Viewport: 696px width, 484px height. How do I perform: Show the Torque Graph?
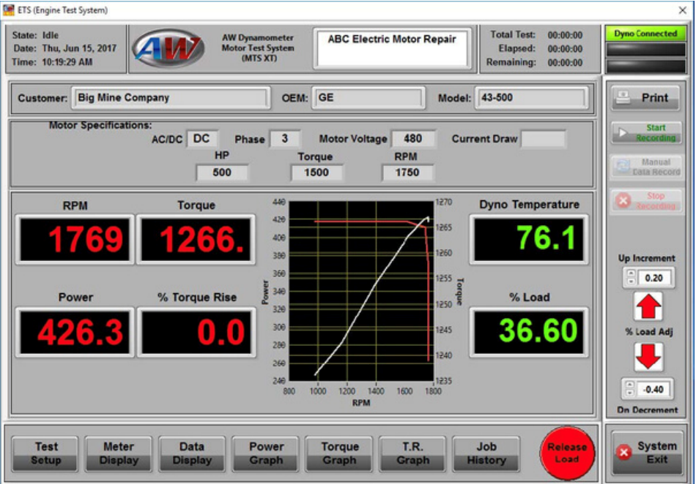[339, 454]
